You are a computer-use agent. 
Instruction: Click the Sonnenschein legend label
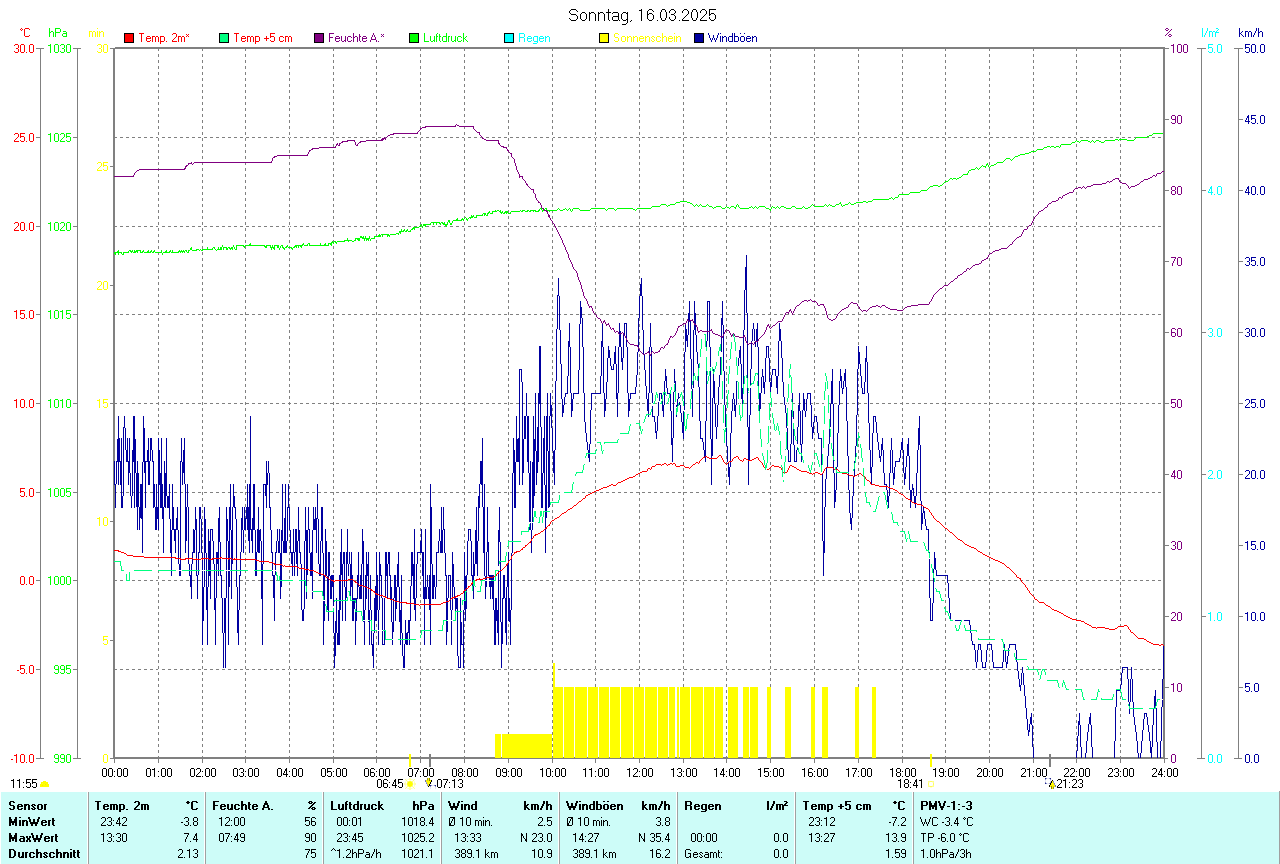pyautogui.click(x=647, y=38)
